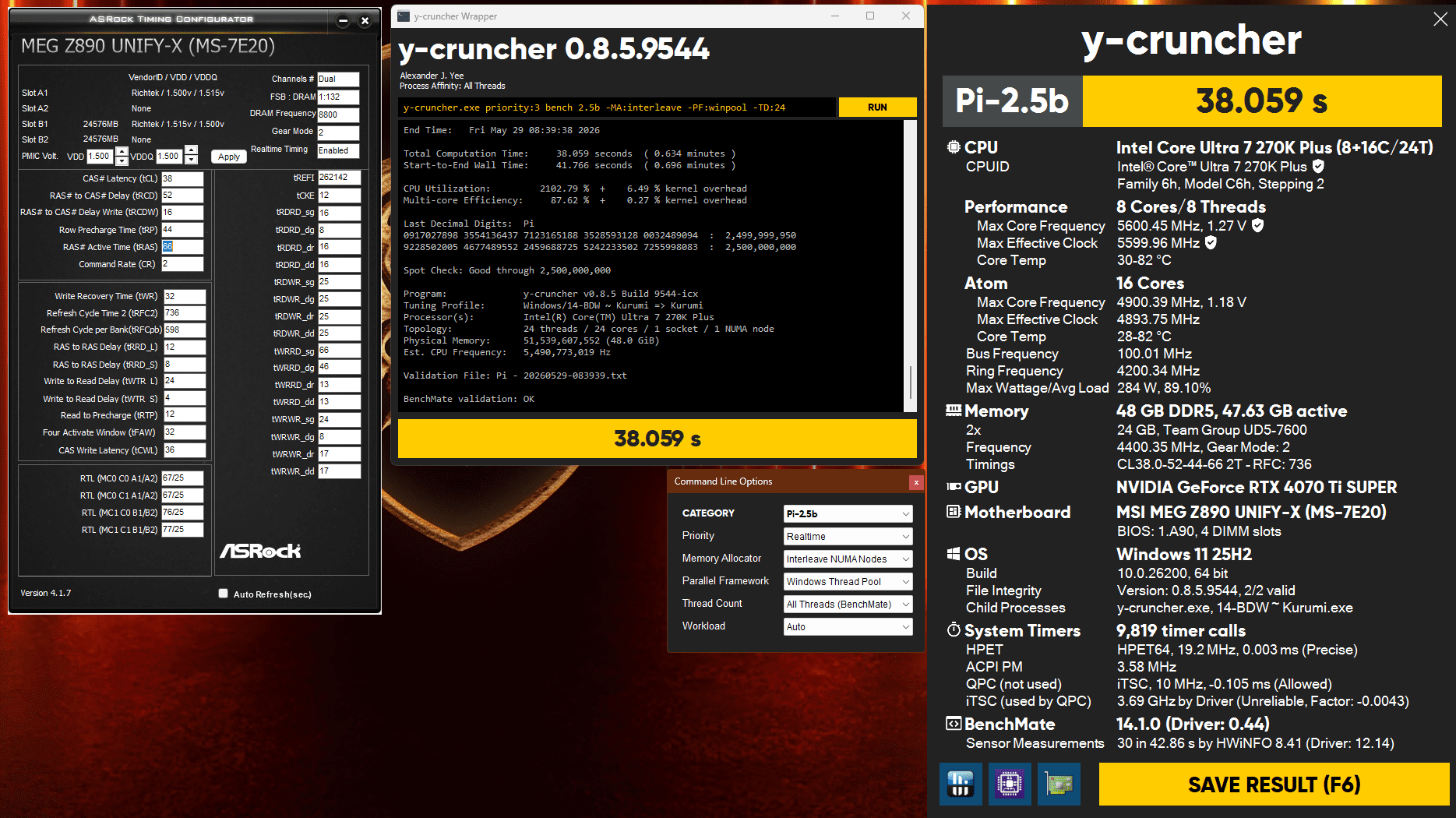Click the shield next to 5599.96 MHz
Screen dimensions: 1456x818
1211,242
